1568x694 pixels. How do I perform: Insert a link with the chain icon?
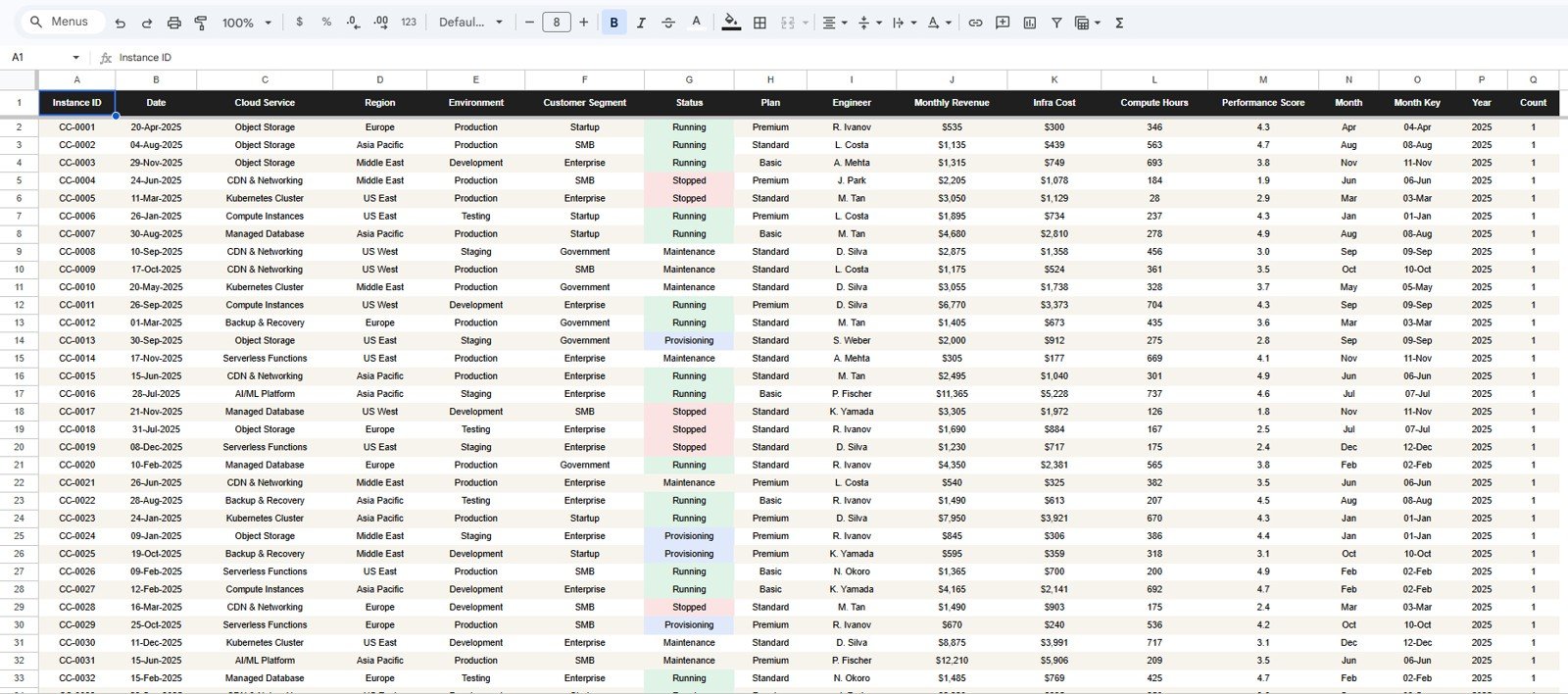click(975, 22)
